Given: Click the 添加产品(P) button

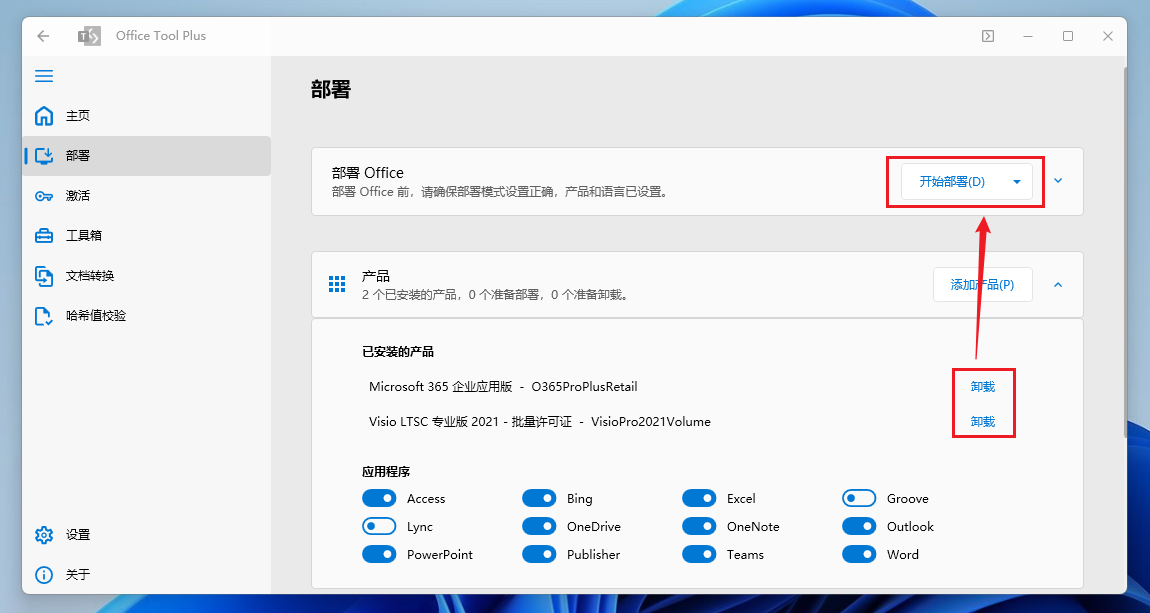Looking at the screenshot, I should (983, 285).
